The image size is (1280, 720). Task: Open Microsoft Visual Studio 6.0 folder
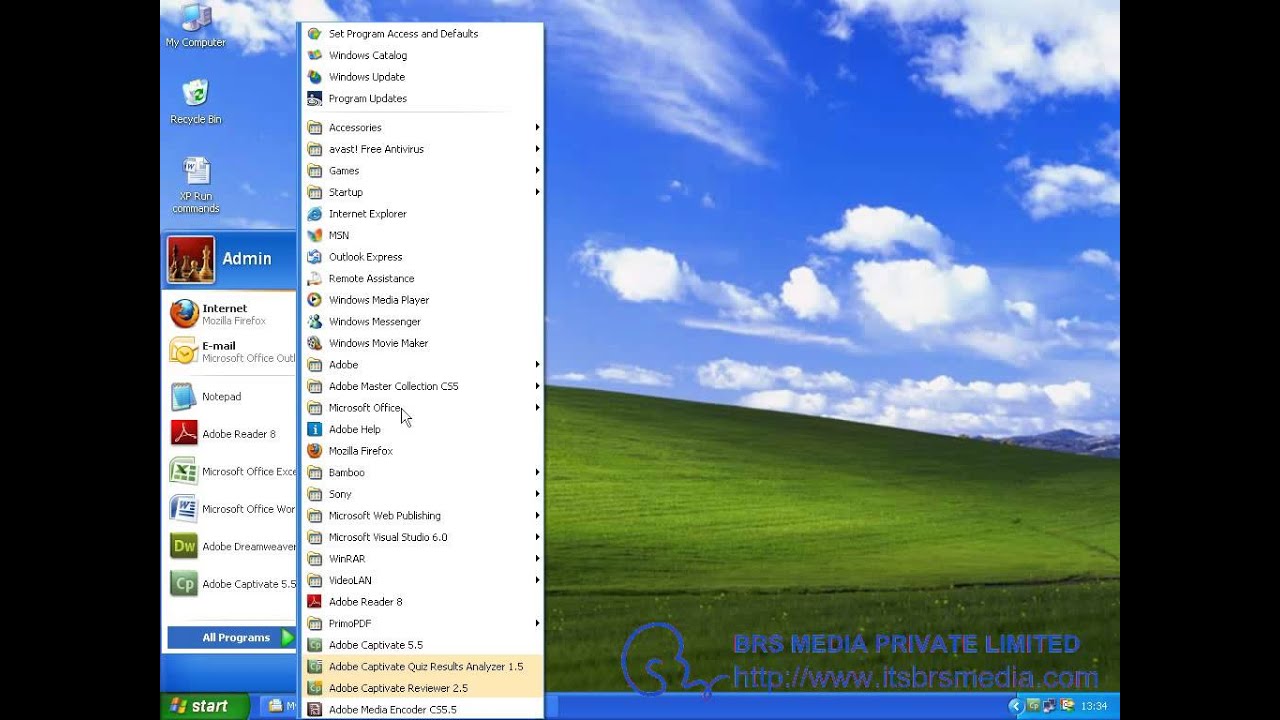(422, 537)
